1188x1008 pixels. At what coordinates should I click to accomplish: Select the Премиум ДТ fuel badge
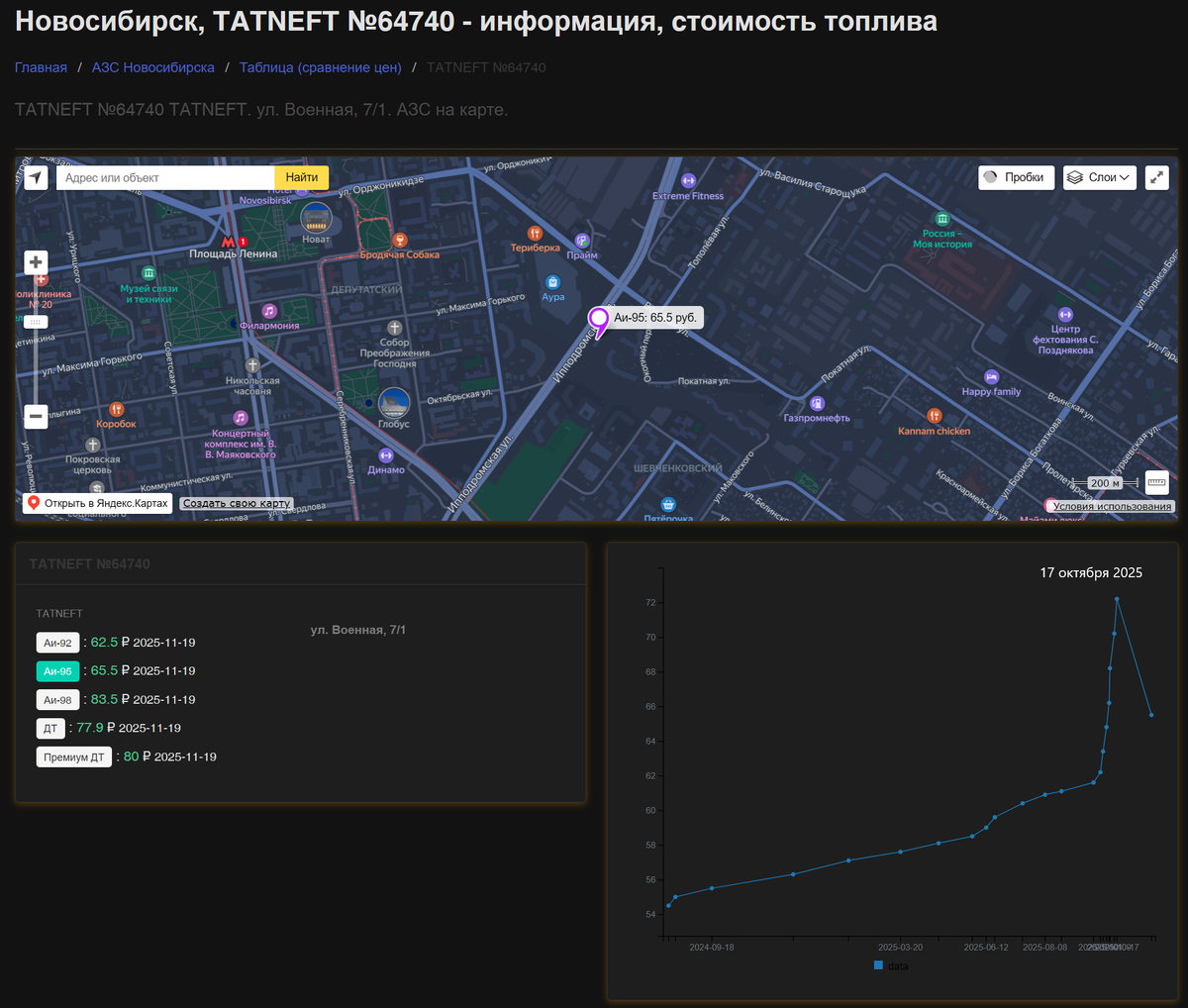click(73, 757)
